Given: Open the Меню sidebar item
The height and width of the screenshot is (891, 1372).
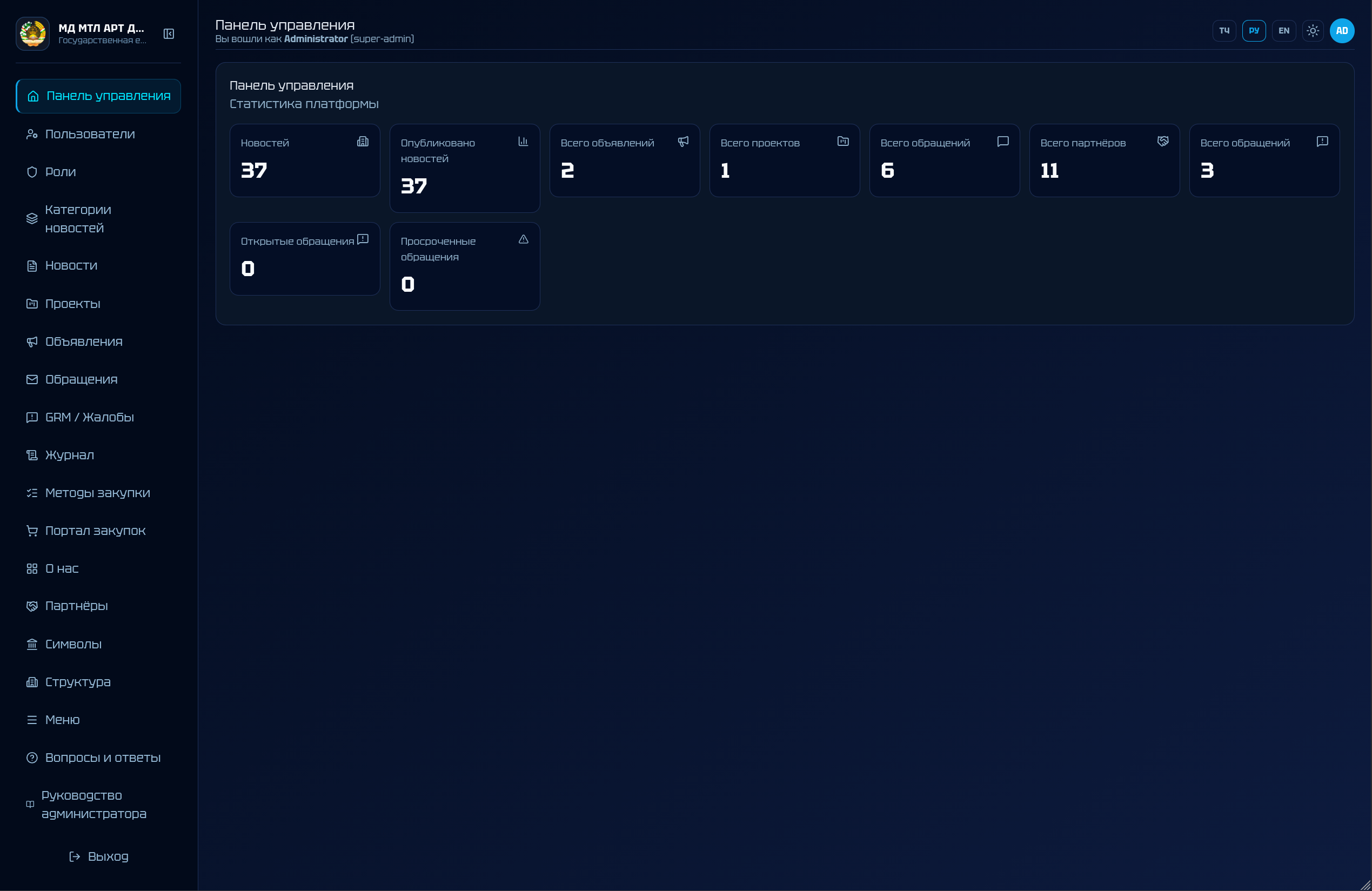Looking at the screenshot, I should tap(98, 720).
